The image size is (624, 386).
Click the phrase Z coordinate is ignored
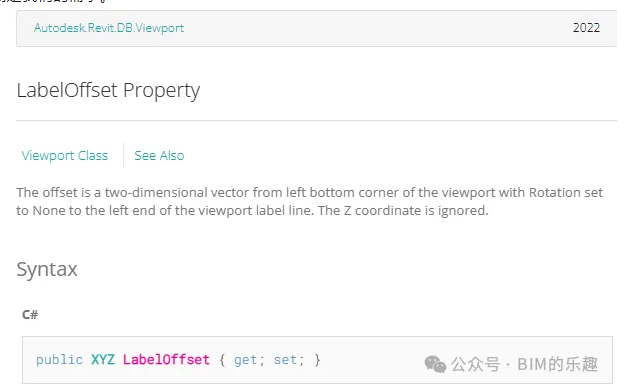pos(416,211)
